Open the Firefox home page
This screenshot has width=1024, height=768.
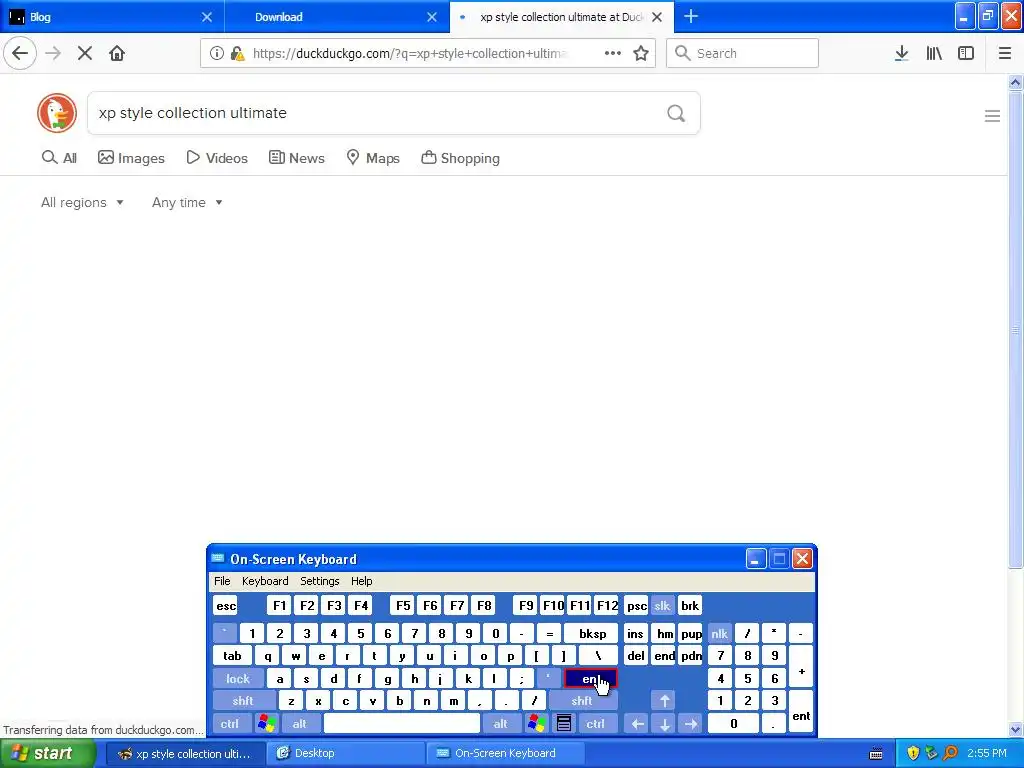point(117,54)
